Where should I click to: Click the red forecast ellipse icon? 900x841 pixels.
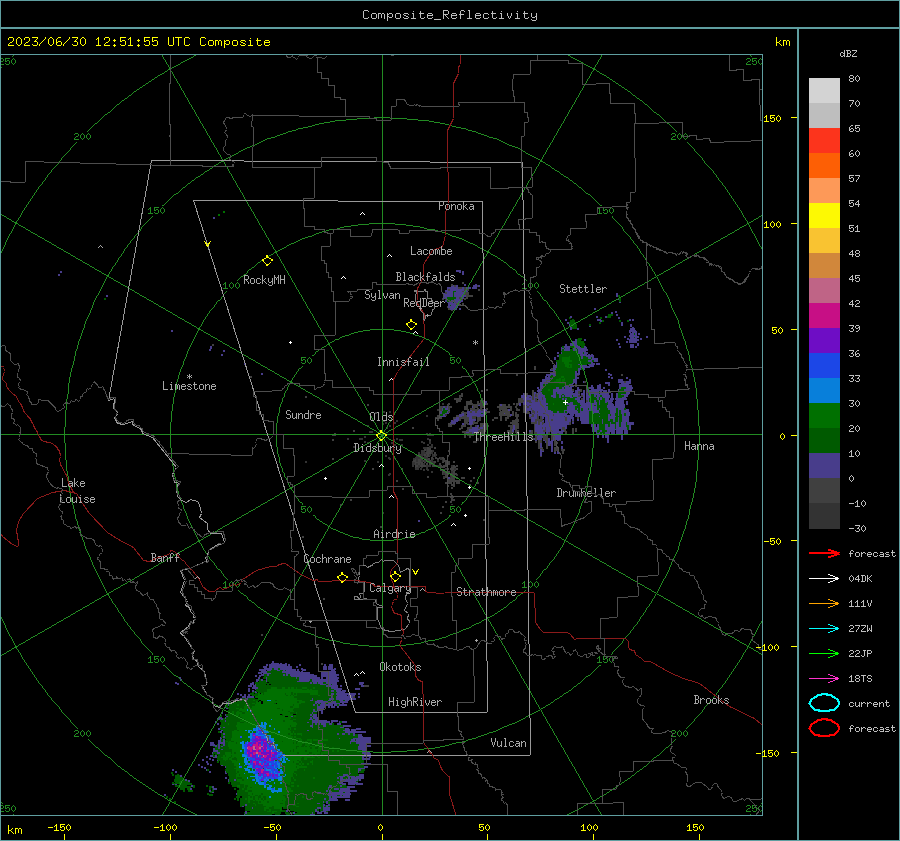click(824, 728)
